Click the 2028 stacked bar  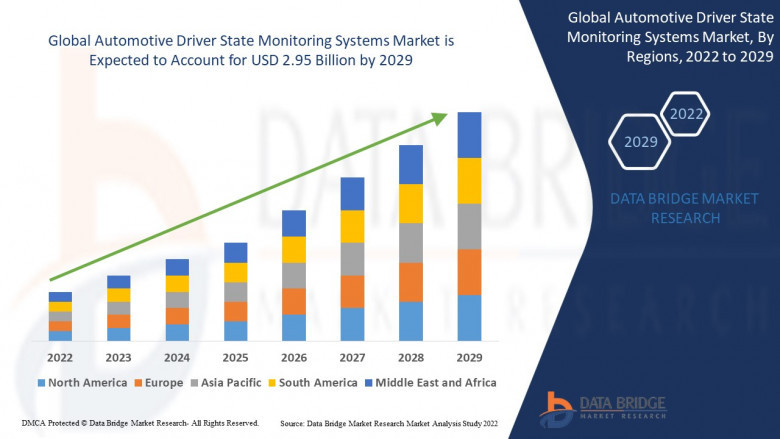pyautogui.click(x=411, y=243)
